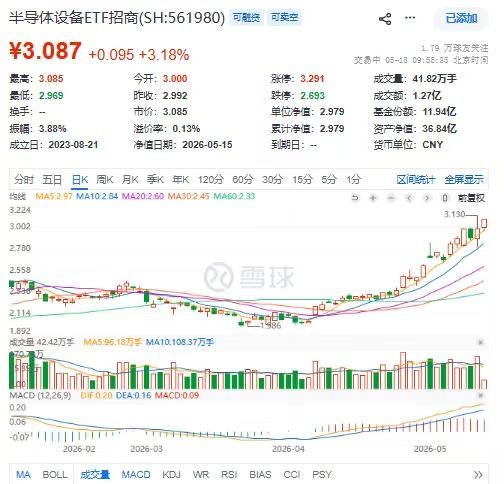This screenshot has width=504, height=484.
Task: Click 全屏显示 to view fullscreen
Action: tap(464, 180)
